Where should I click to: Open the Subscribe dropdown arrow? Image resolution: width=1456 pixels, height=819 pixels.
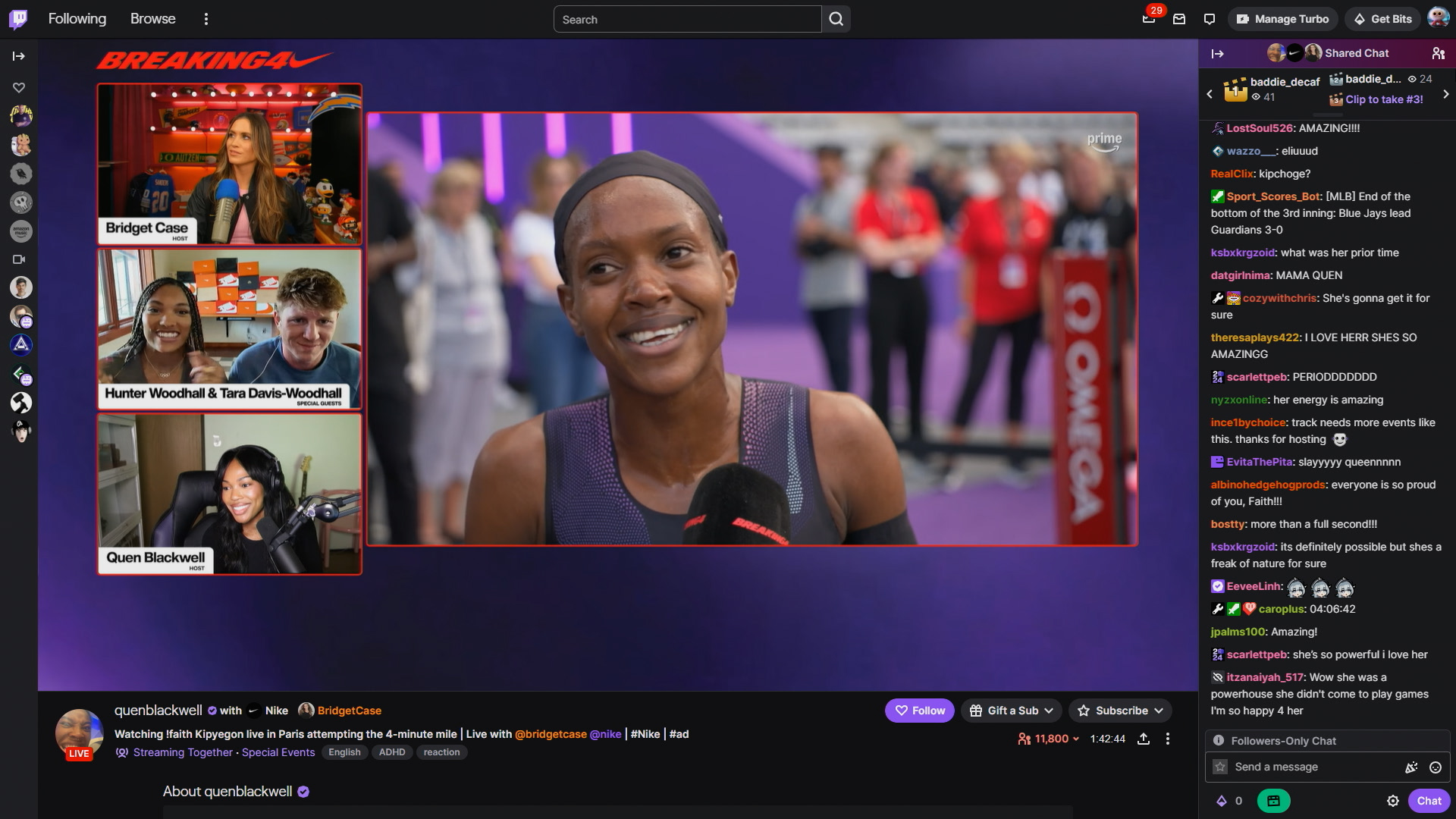(x=1159, y=711)
